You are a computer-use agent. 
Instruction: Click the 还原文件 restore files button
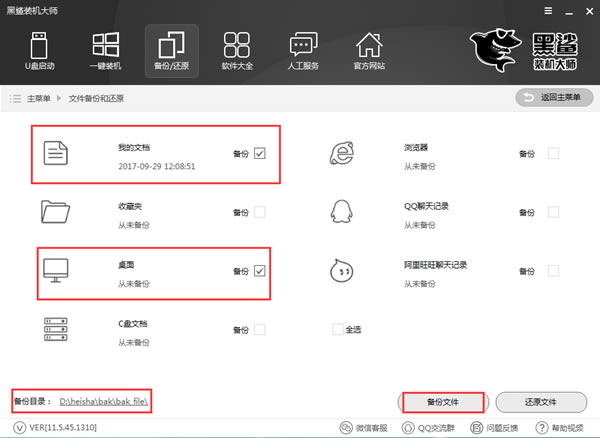541,402
